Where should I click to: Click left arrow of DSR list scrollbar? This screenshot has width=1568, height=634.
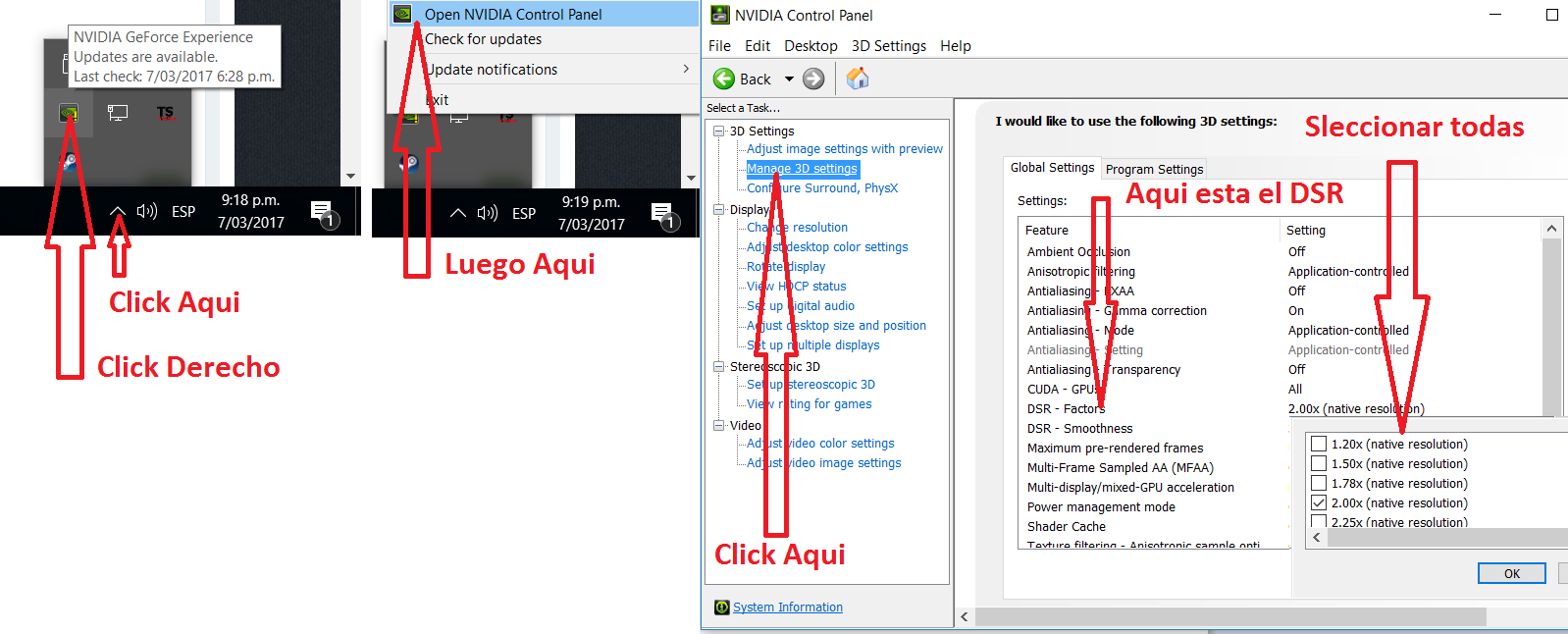[1317, 538]
